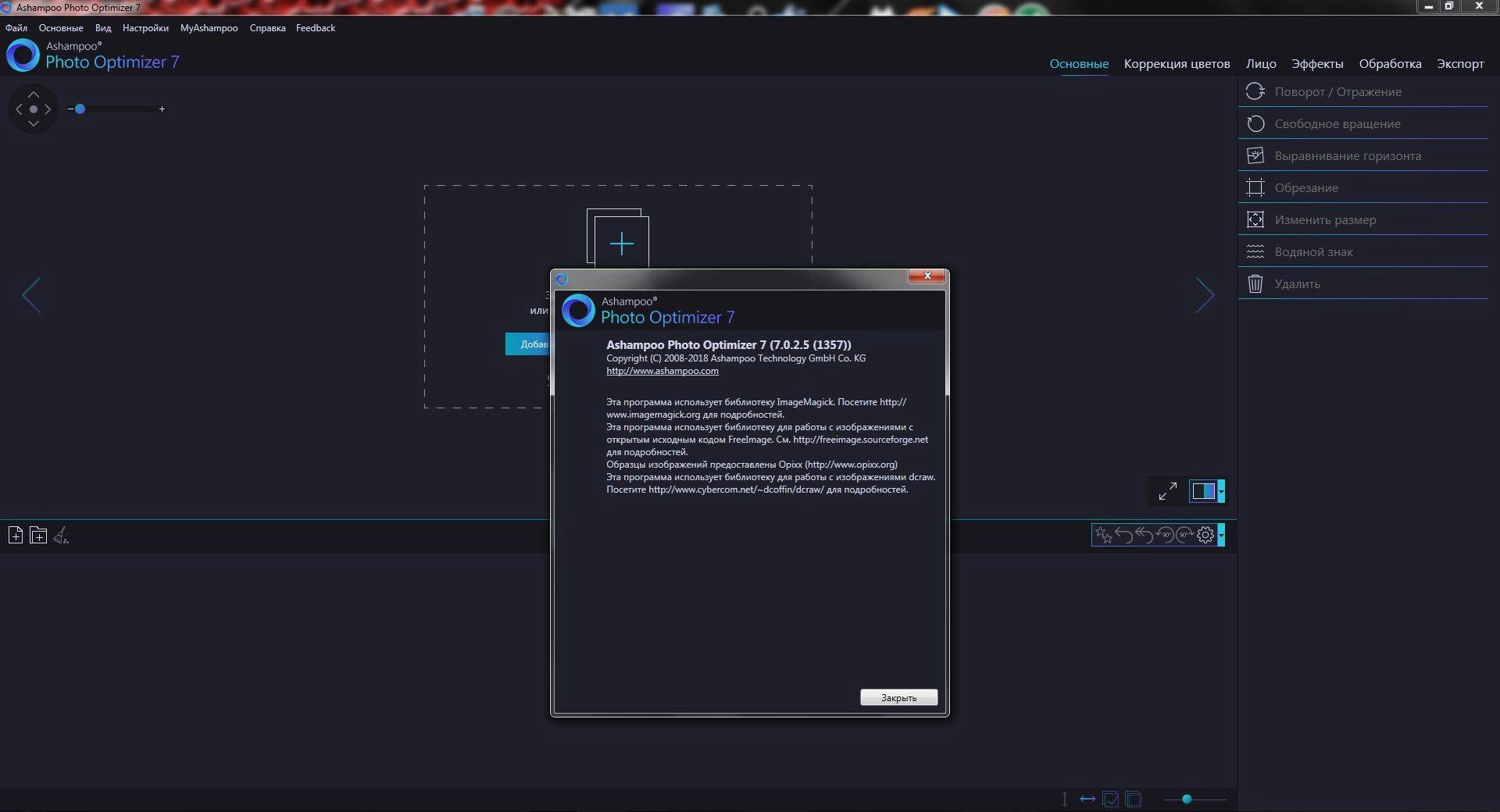Screen dimensions: 1500x812
Task: Click the select all checkmark icon
Action: (x=1111, y=799)
